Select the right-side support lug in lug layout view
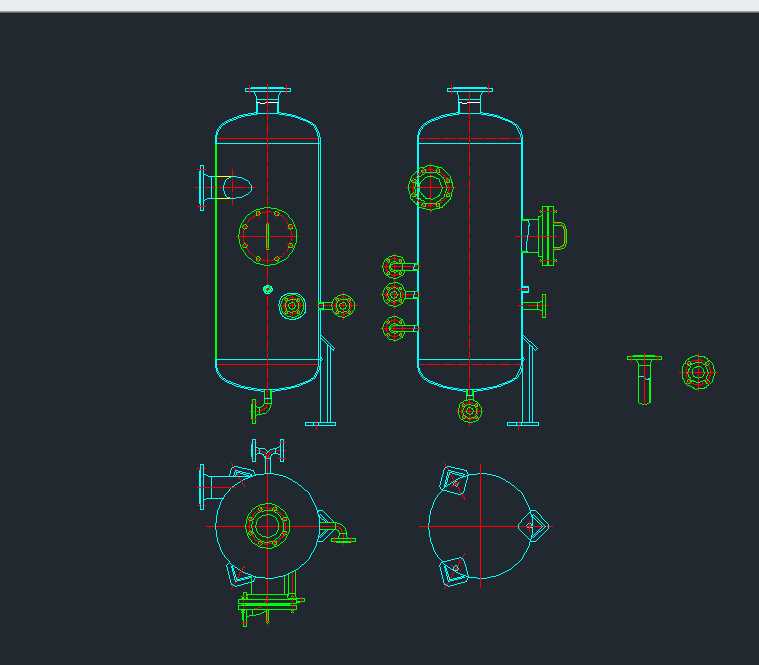This screenshot has height=665, width=759. tap(533, 526)
